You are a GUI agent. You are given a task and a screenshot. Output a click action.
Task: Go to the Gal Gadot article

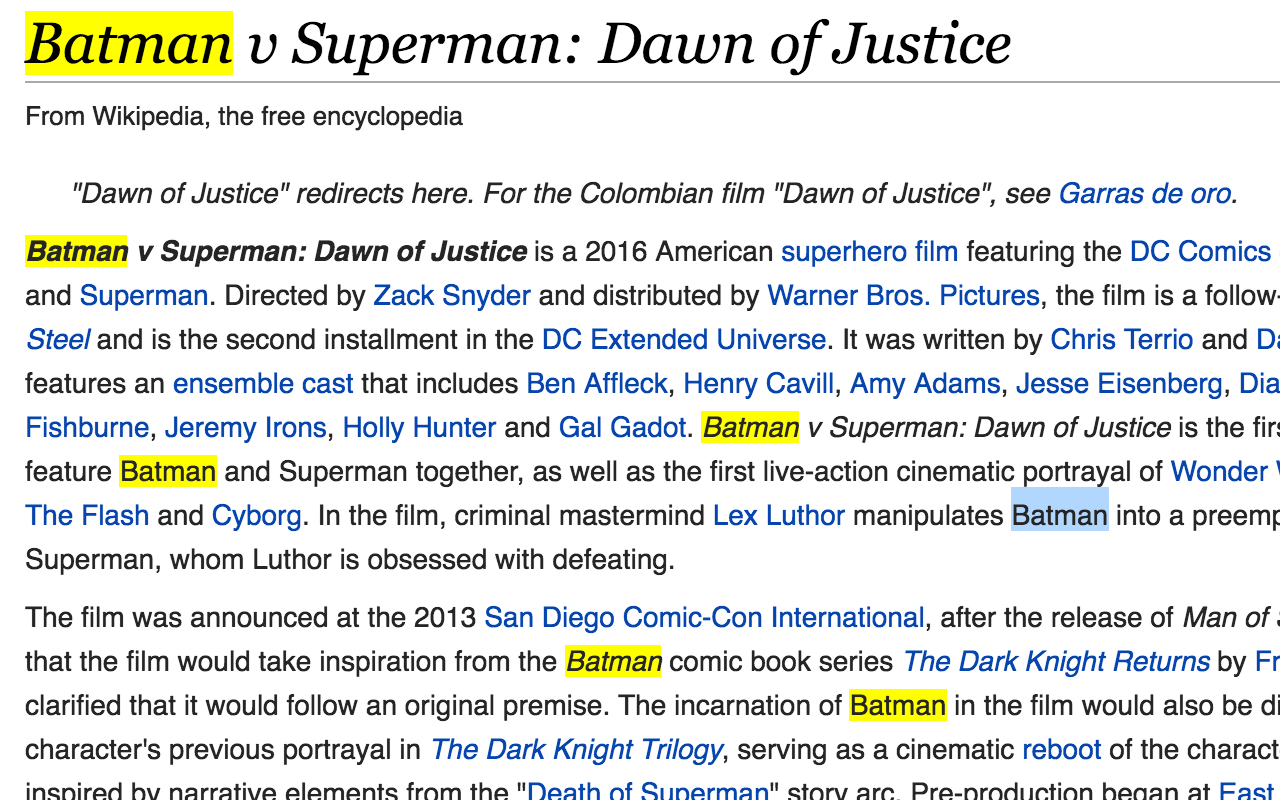tap(623, 427)
